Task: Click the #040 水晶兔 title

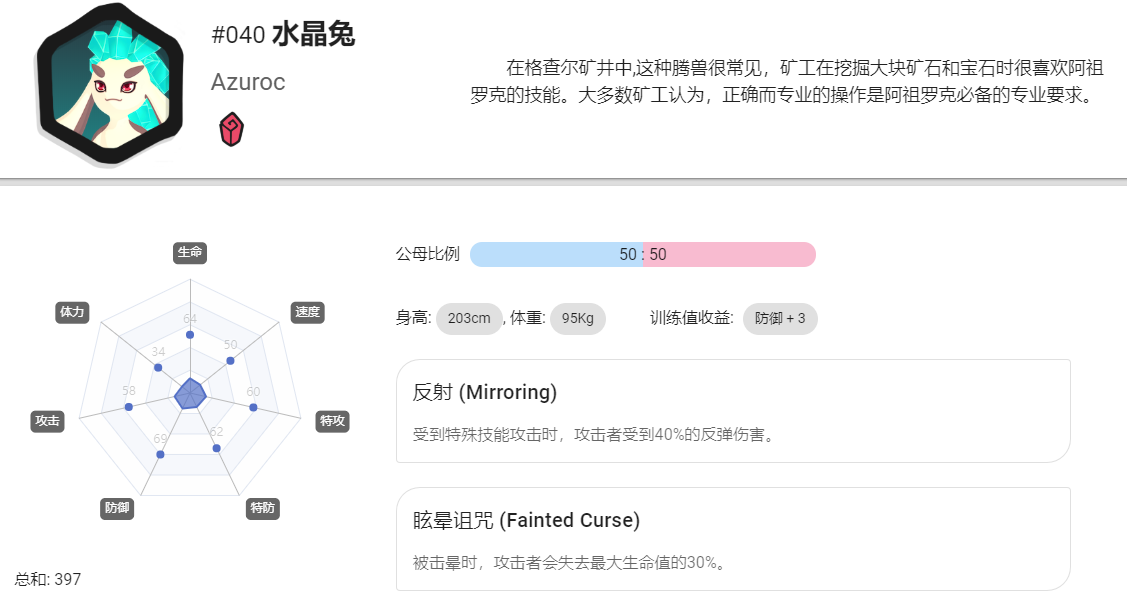Action: click(283, 35)
